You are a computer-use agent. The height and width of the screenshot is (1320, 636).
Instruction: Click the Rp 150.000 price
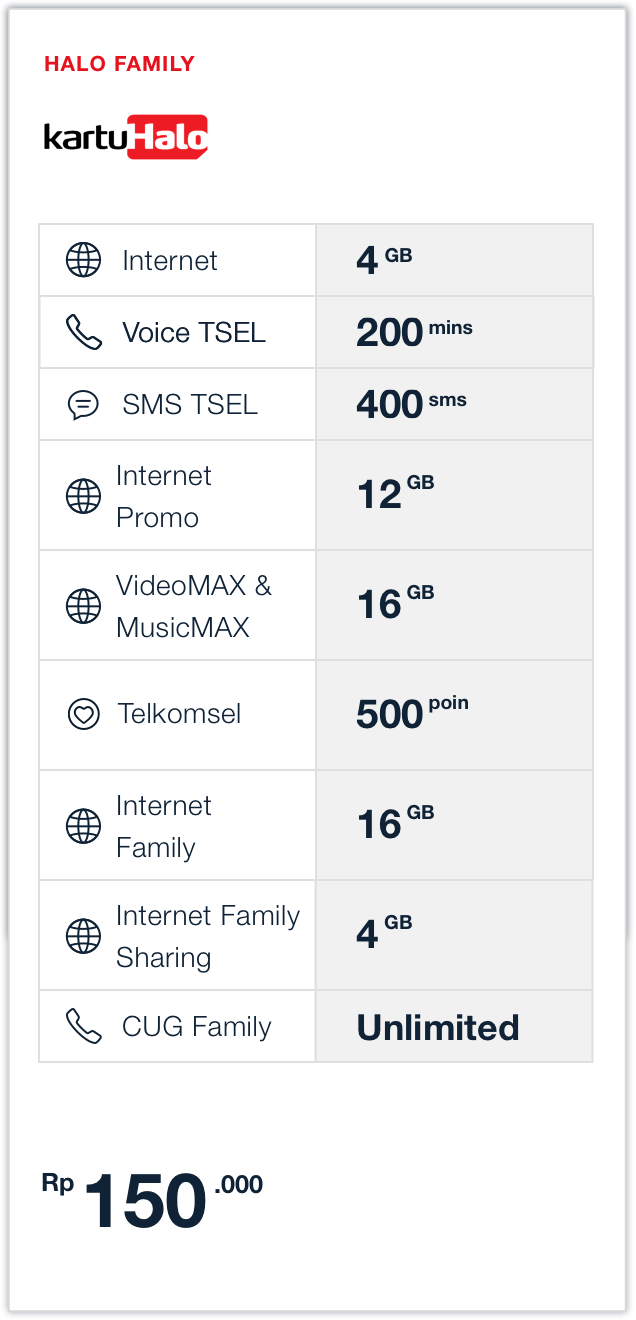(152, 1199)
